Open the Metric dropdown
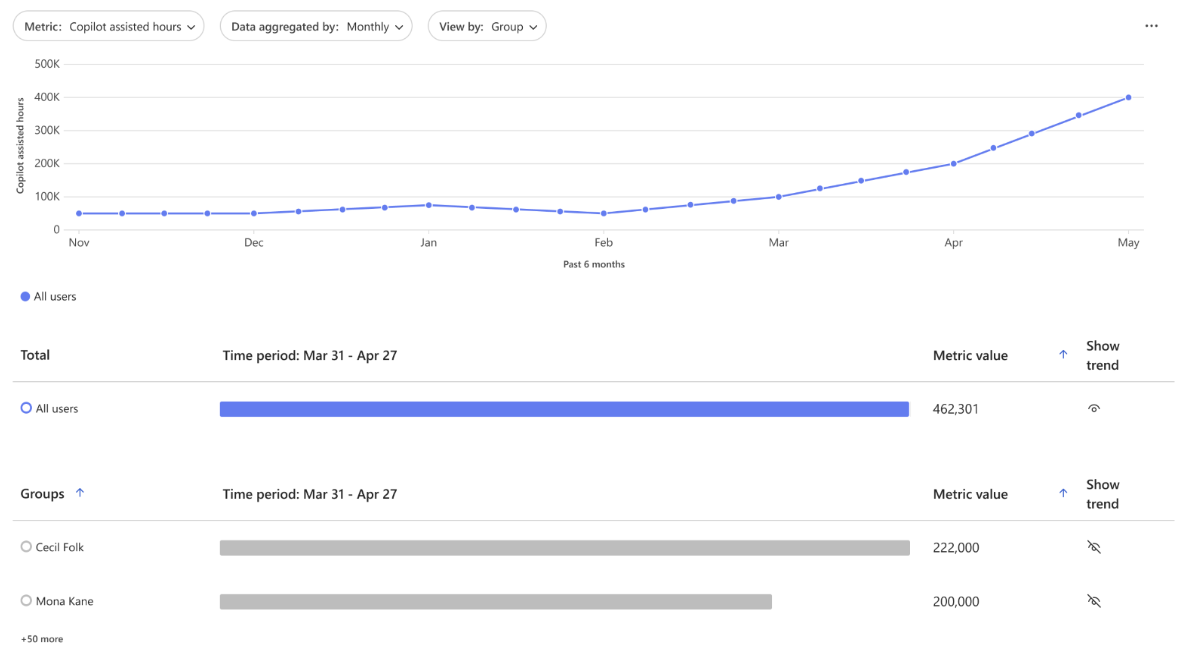The height and width of the screenshot is (660, 1177). point(108,27)
